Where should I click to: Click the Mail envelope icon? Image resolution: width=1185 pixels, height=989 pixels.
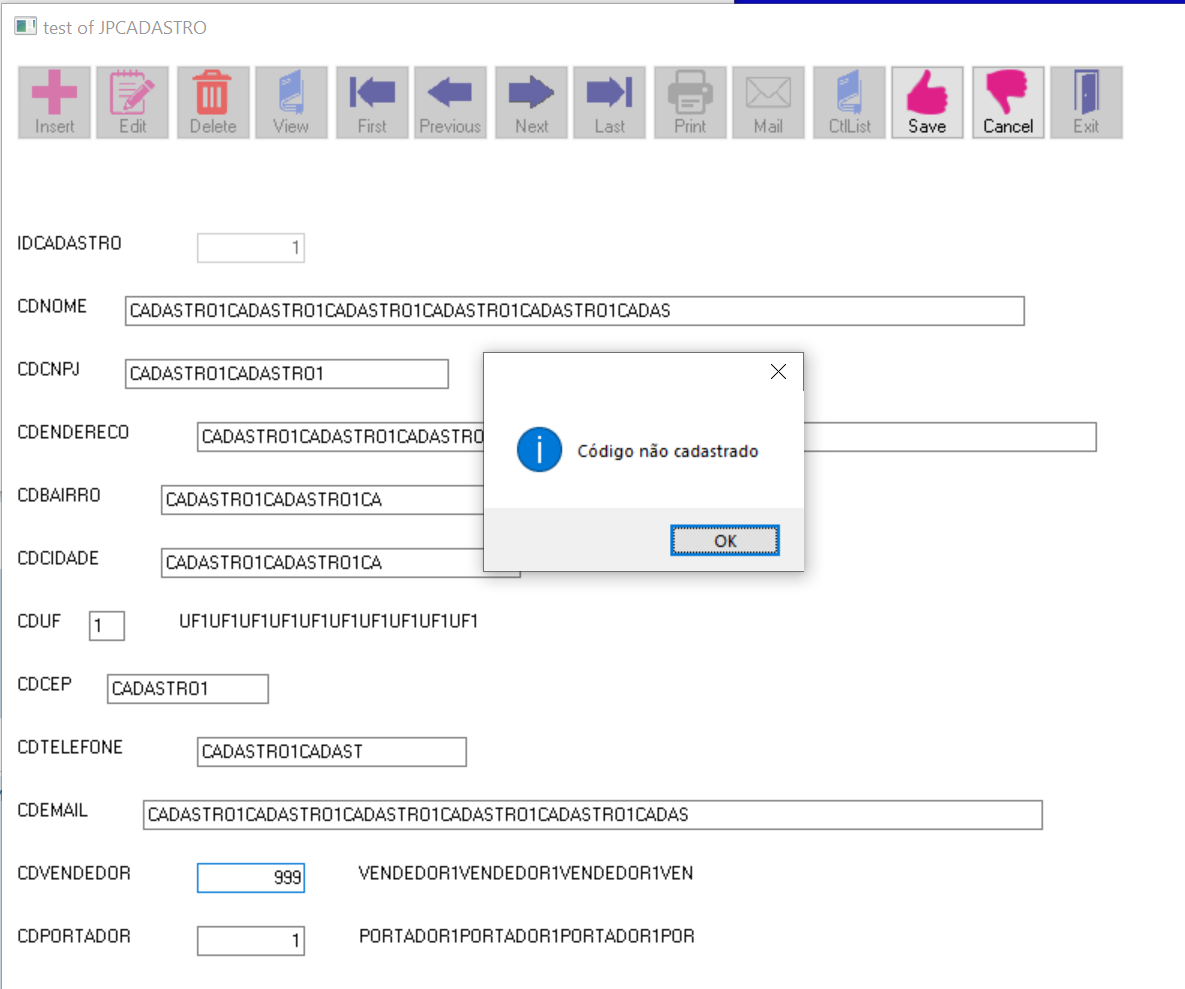pos(769,93)
